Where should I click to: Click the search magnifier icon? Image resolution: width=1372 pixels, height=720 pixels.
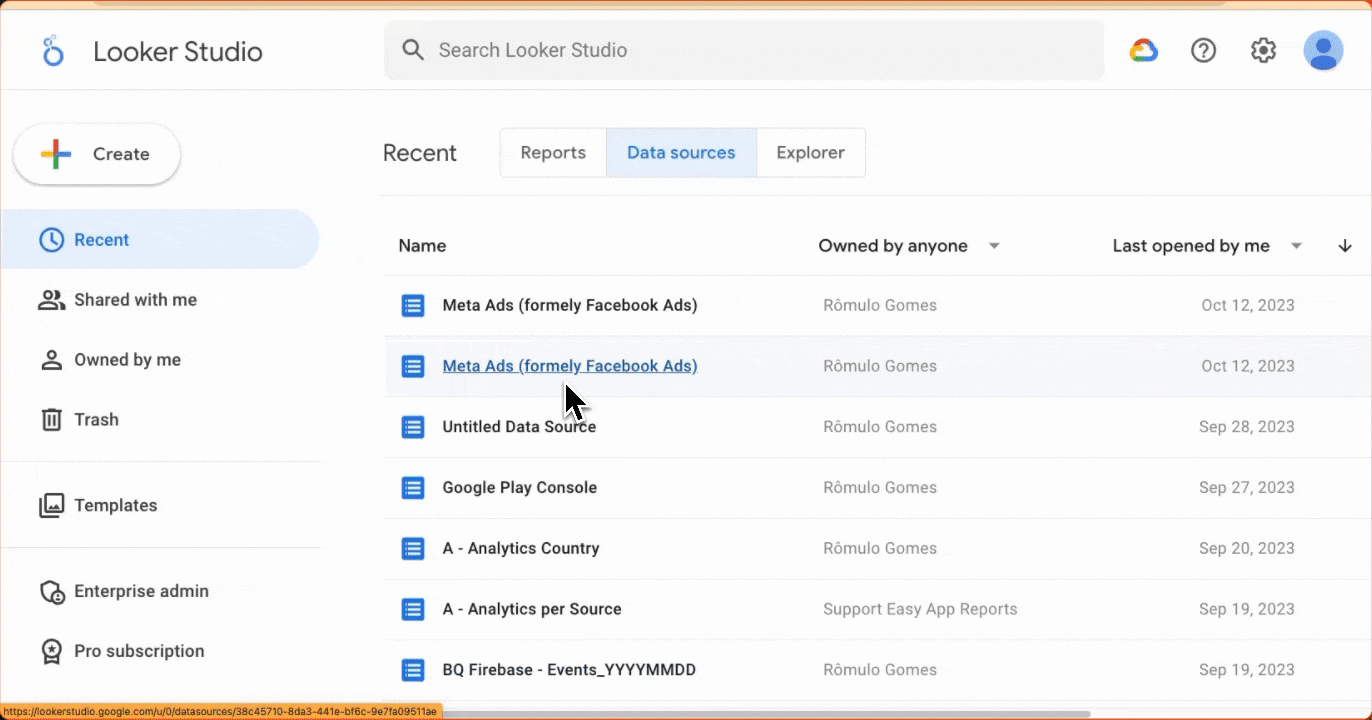pyautogui.click(x=412, y=50)
